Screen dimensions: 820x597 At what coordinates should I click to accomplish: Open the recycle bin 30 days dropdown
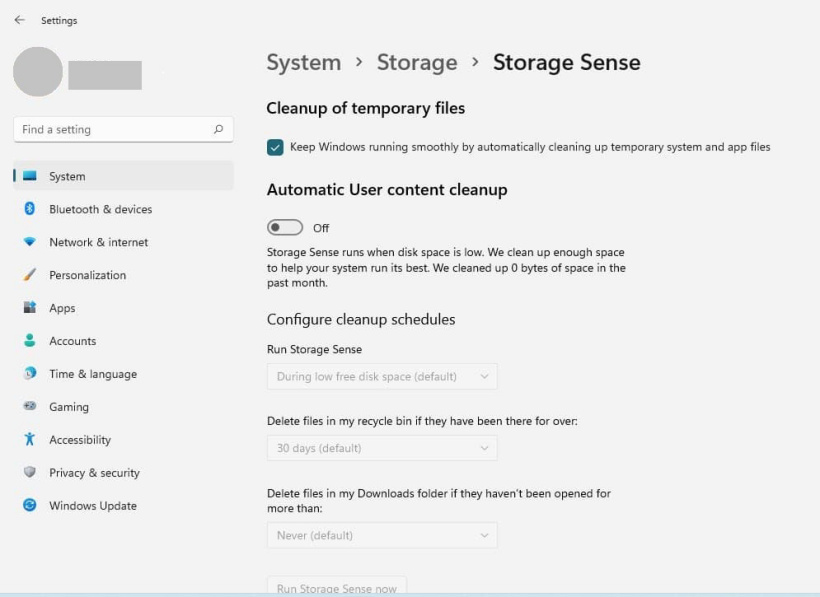tap(382, 448)
